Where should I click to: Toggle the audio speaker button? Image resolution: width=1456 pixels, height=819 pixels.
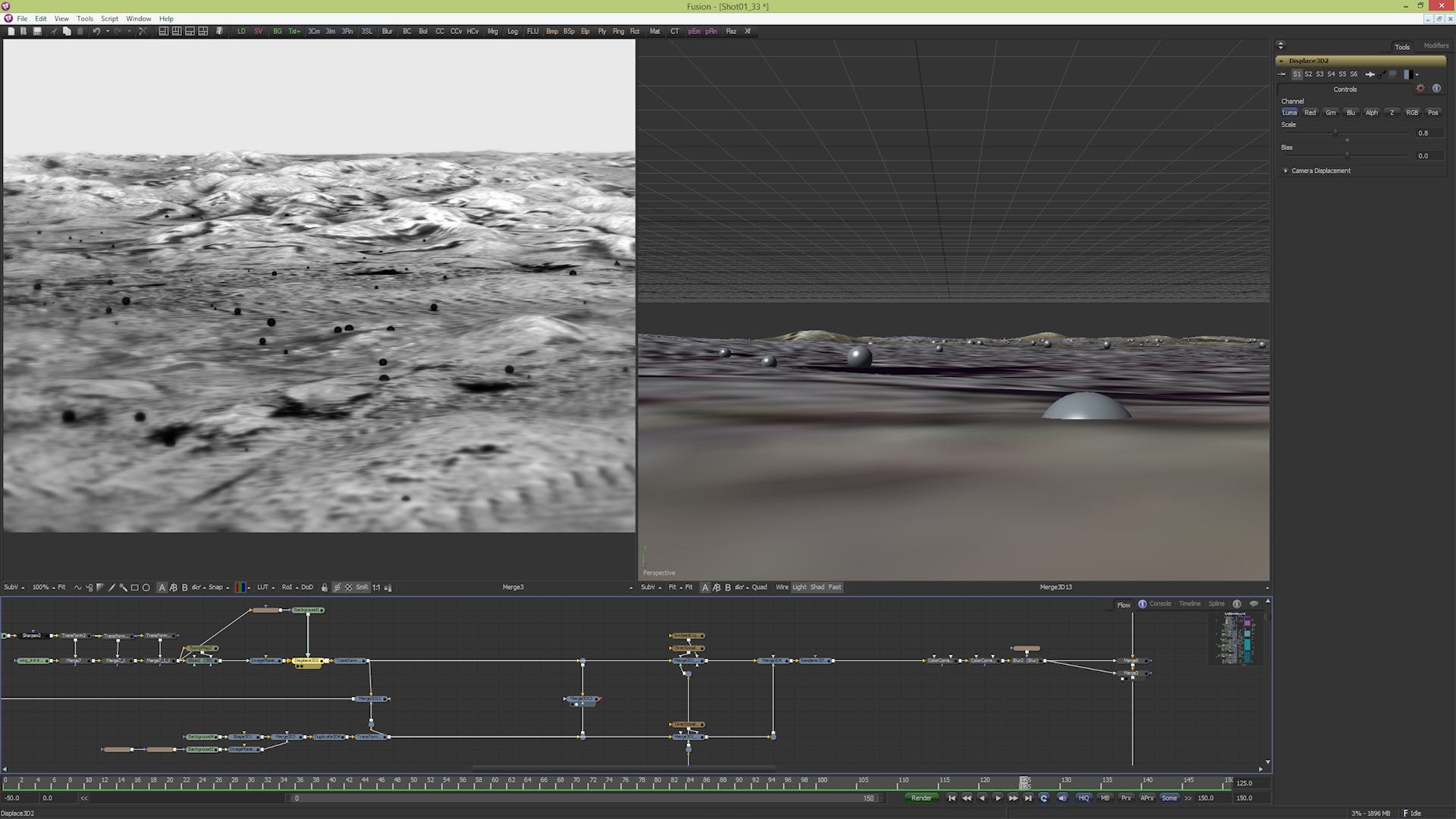pos(1062,798)
